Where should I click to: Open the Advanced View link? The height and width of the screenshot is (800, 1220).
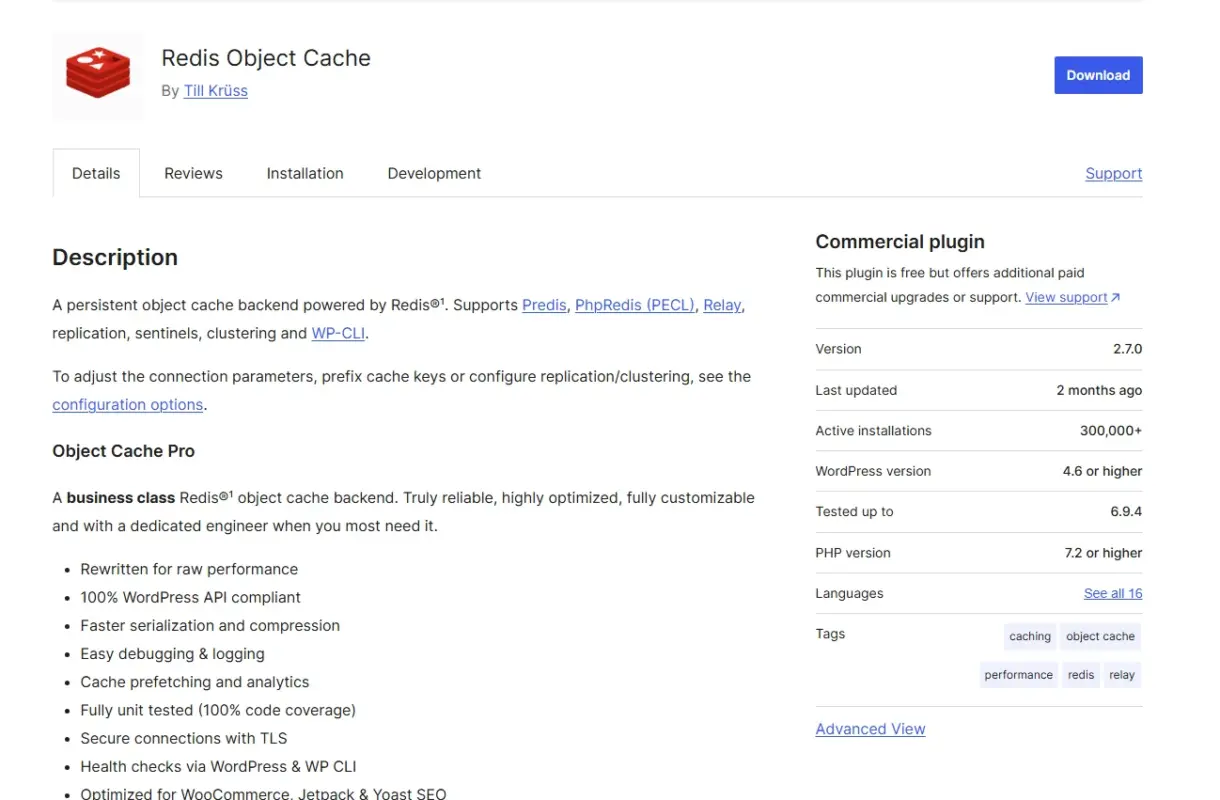(870, 729)
